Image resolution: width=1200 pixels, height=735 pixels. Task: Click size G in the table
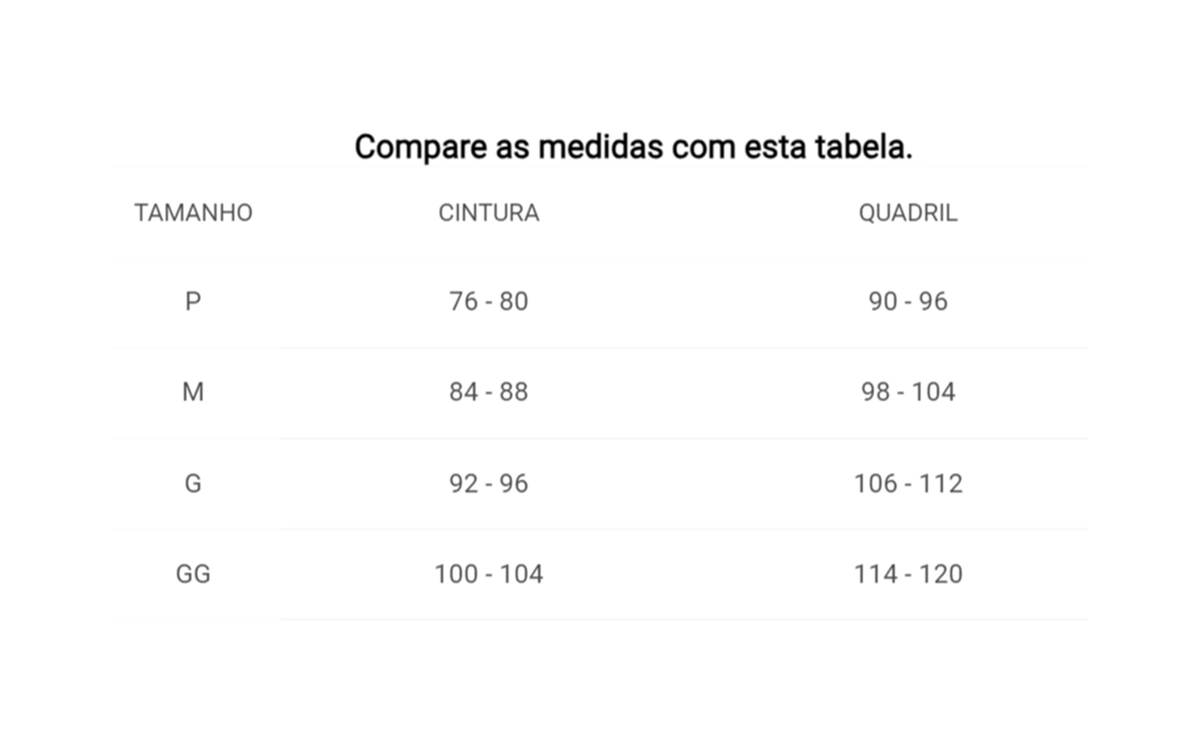[x=193, y=483]
